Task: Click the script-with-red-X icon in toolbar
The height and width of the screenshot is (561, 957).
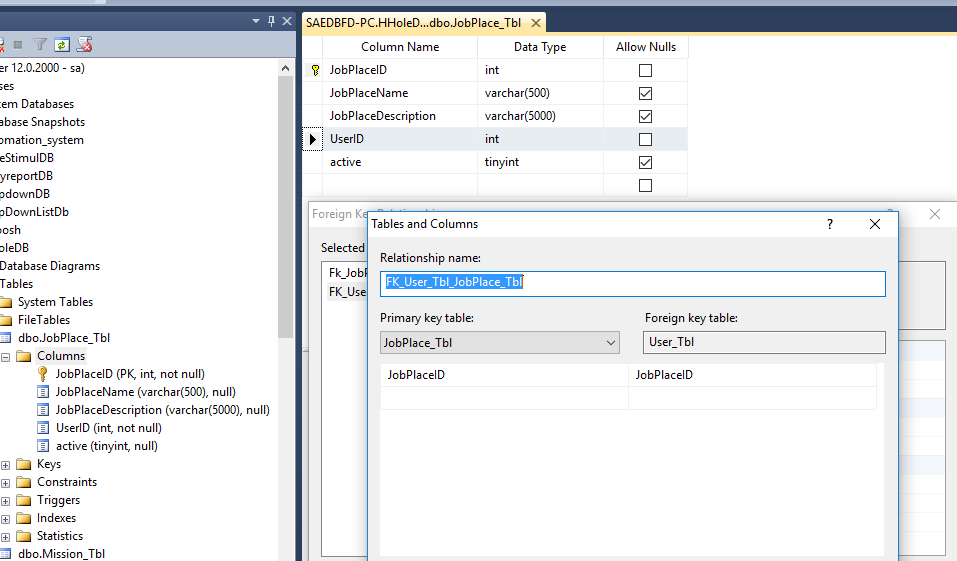Action: (84, 45)
